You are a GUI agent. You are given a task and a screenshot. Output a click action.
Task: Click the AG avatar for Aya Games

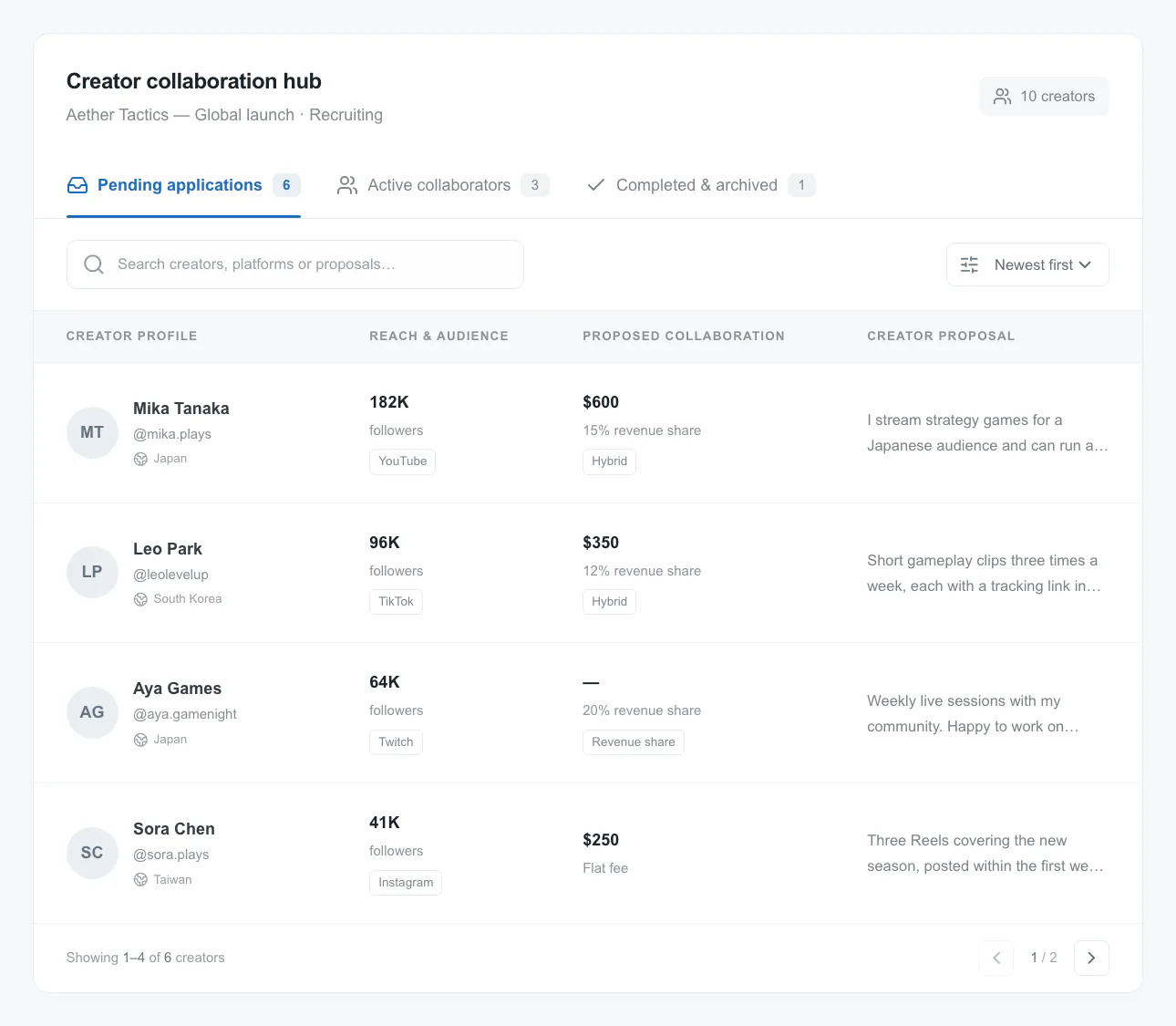[92, 712]
